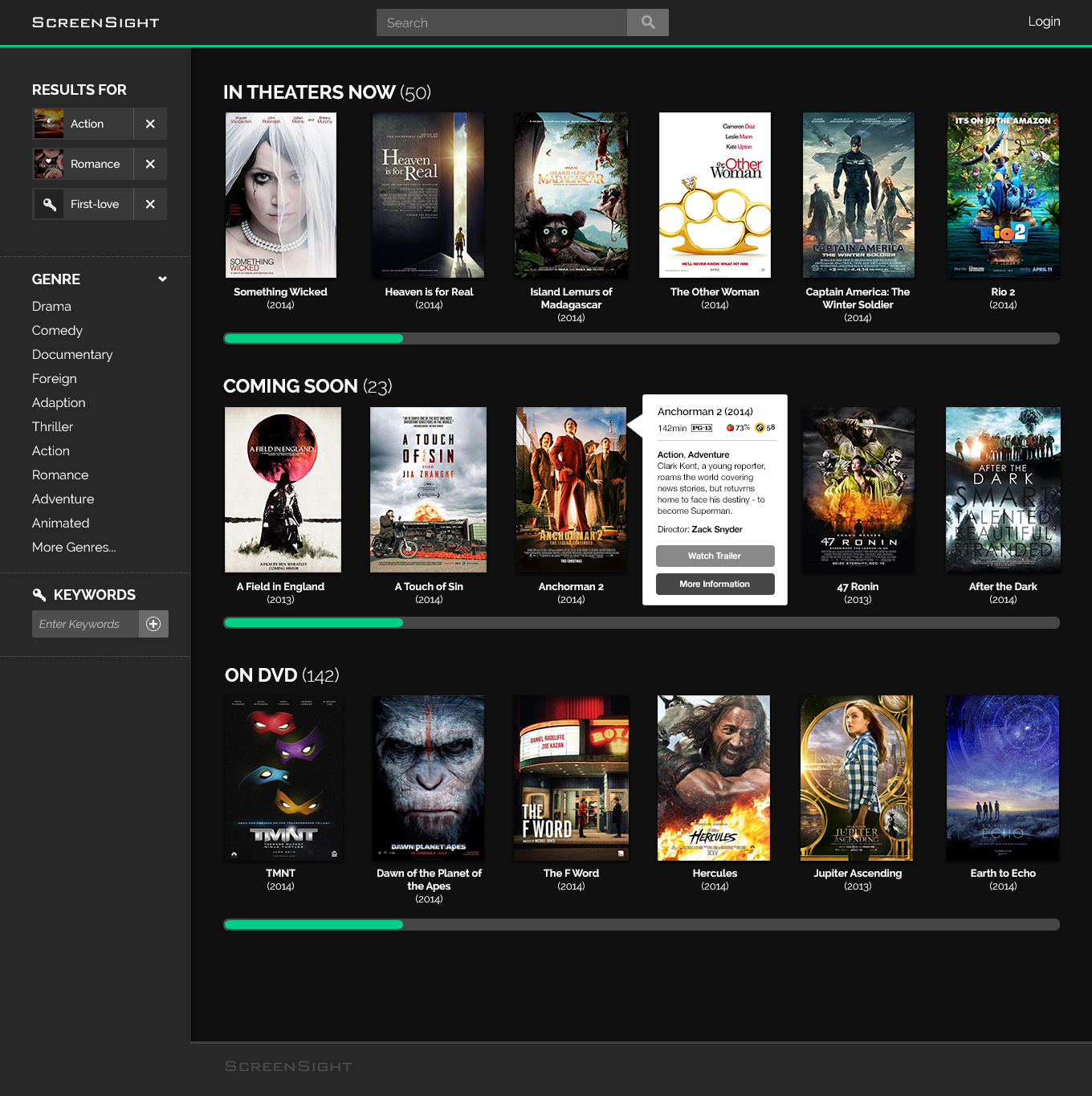The image size is (1092, 1096).
Task: Click the On DVD heading
Action: pos(261,675)
